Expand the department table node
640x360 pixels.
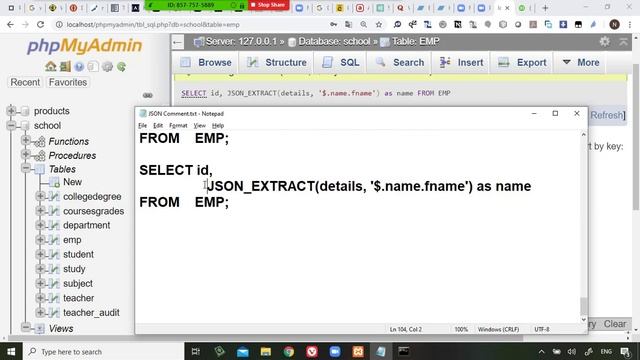click(40, 225)
